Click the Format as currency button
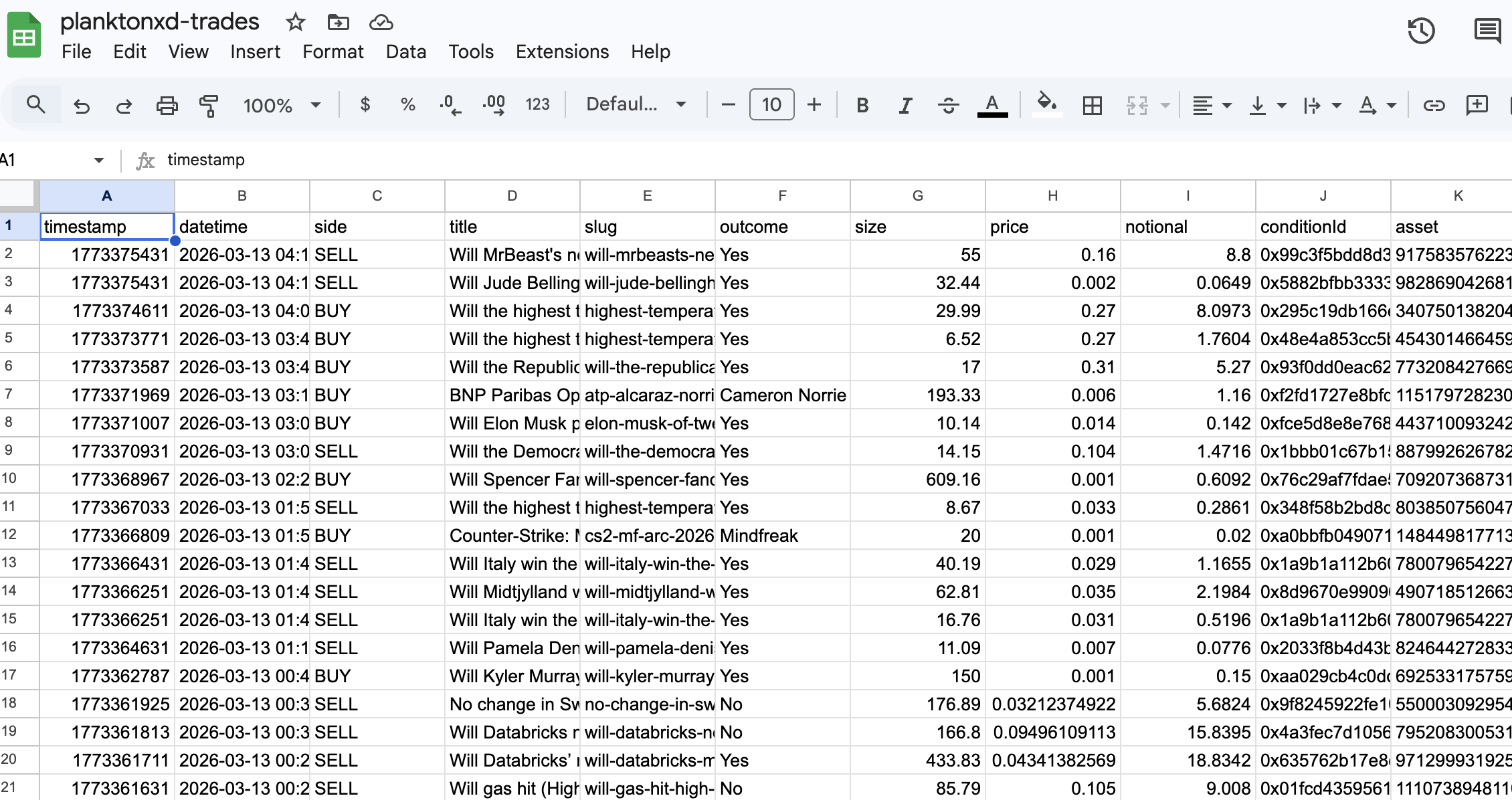The image size is (1512, 800). (x=365, y=104)
